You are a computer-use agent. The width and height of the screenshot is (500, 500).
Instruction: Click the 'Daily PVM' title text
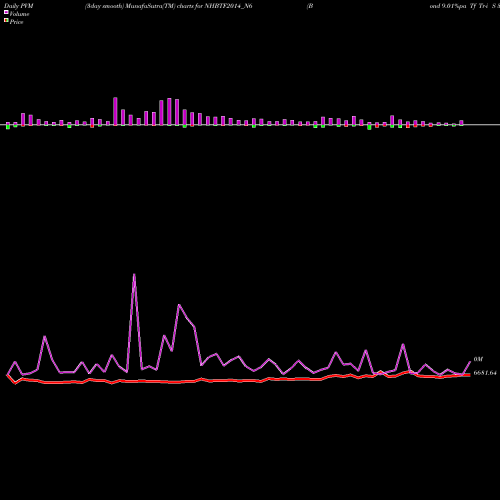19,6
